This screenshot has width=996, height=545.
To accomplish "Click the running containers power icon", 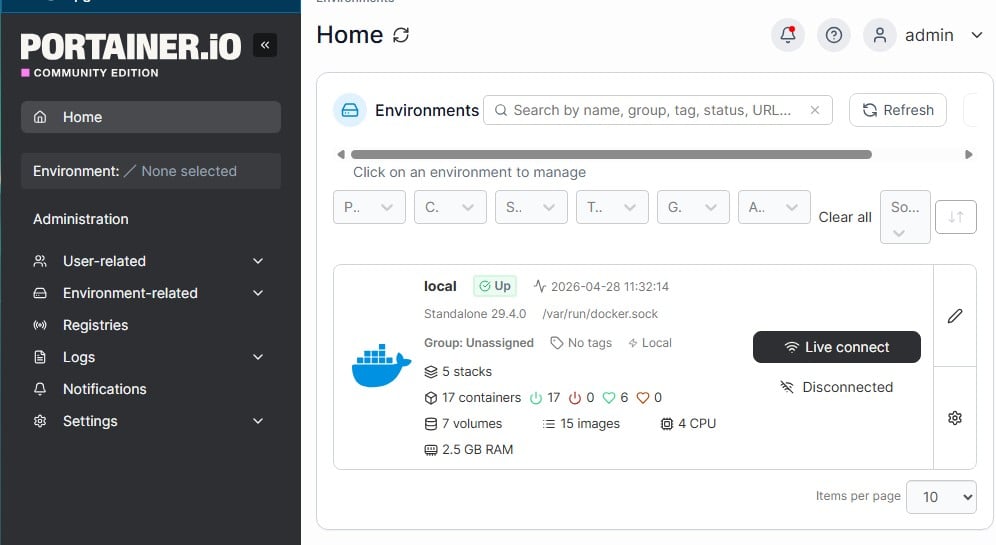I will pos(536,398).
